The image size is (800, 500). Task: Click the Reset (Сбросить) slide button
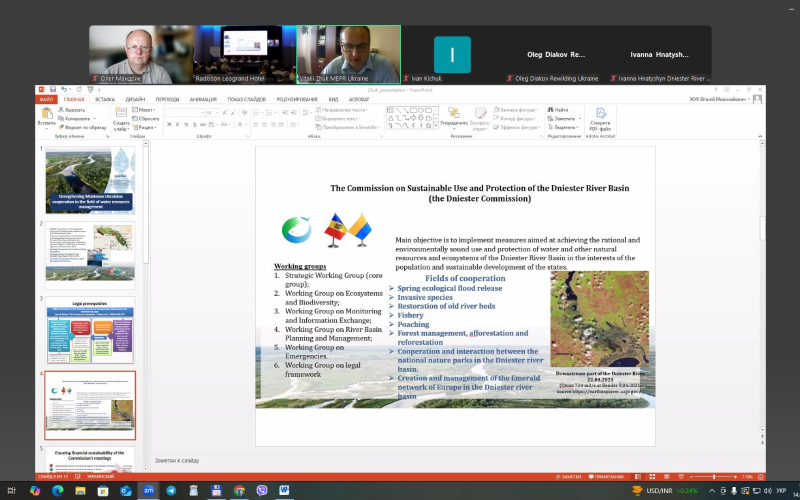click(145, 119)
